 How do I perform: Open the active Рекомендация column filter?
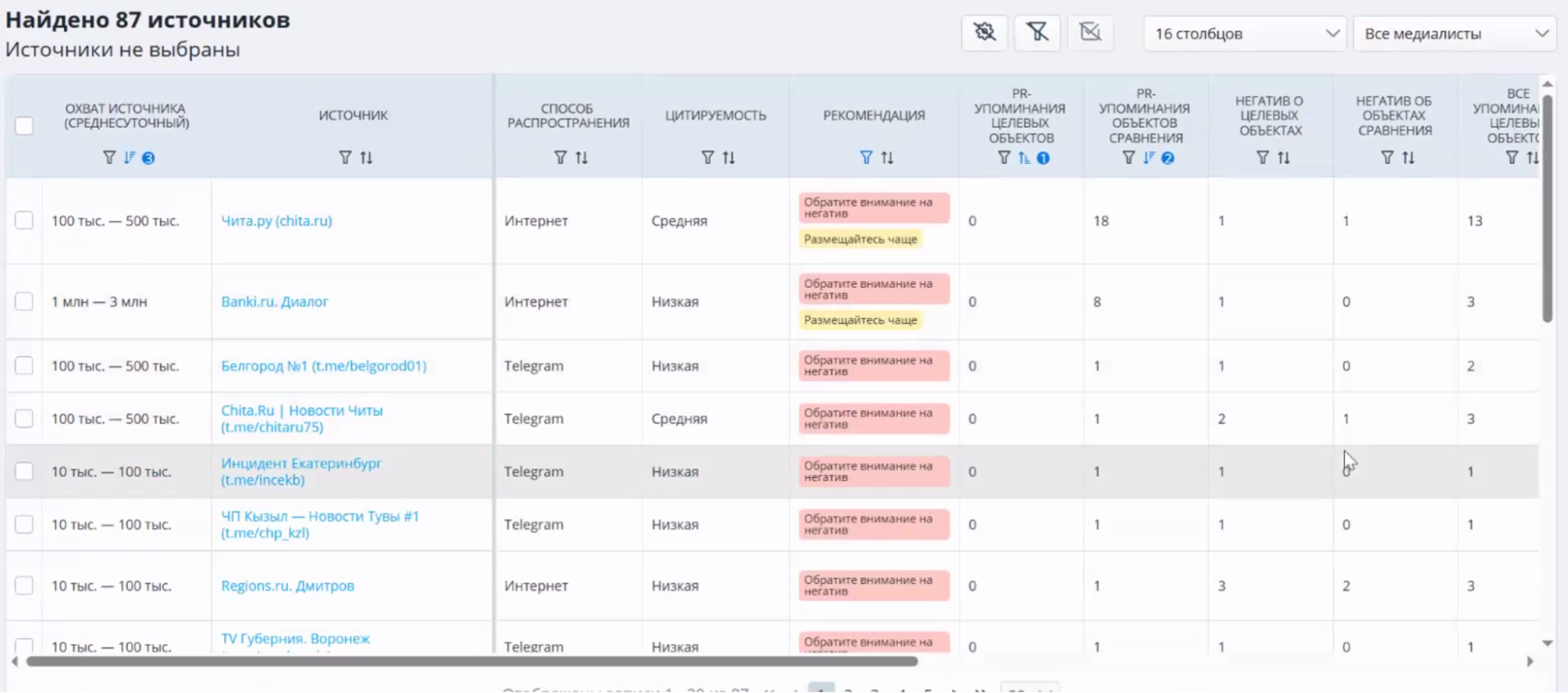pos(866,158)
